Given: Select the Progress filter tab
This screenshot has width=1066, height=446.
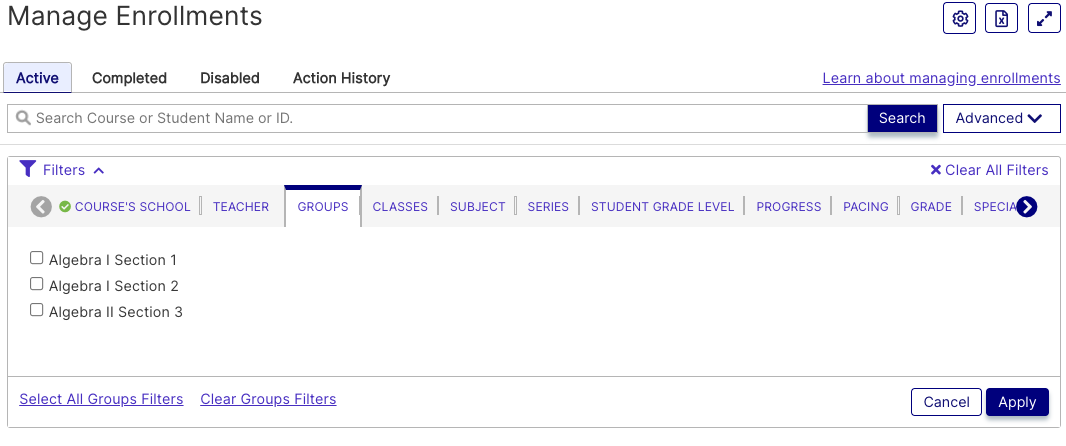Looking at the screenshot, I should (789, 207).
